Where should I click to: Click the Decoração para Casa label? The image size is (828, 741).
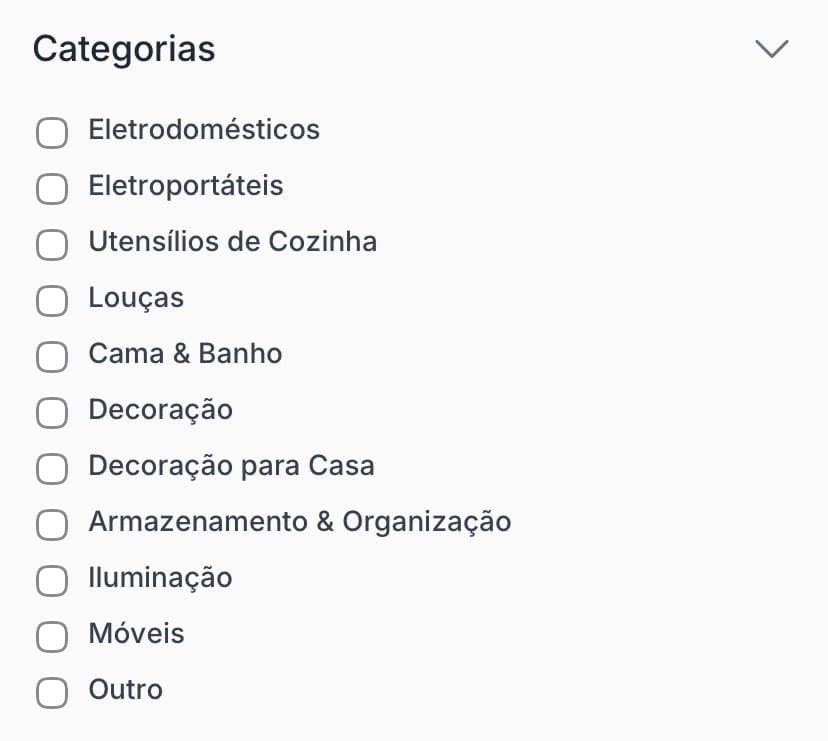[231, 466]
